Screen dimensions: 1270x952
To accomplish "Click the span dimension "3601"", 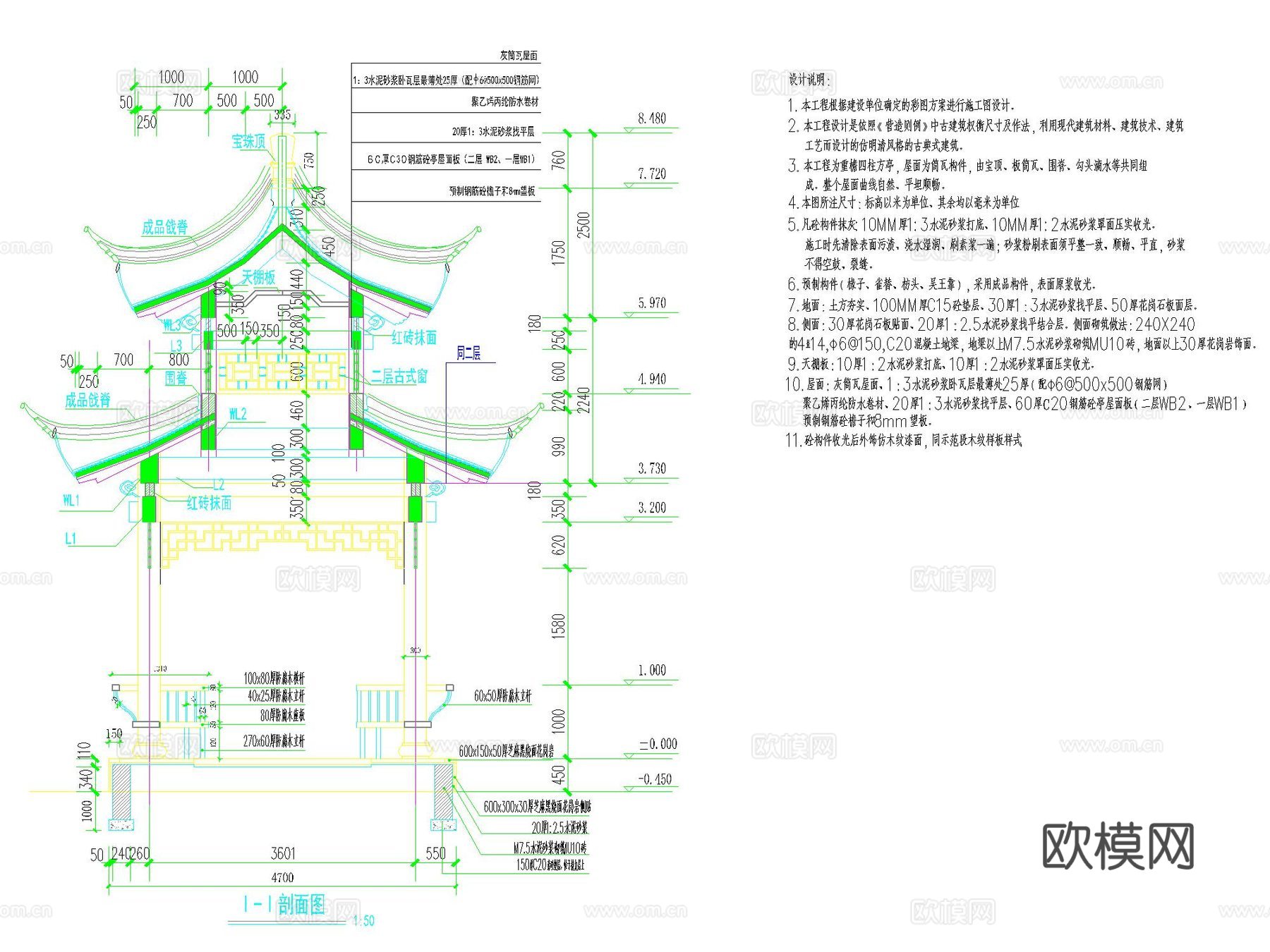I will pos(283,853).
